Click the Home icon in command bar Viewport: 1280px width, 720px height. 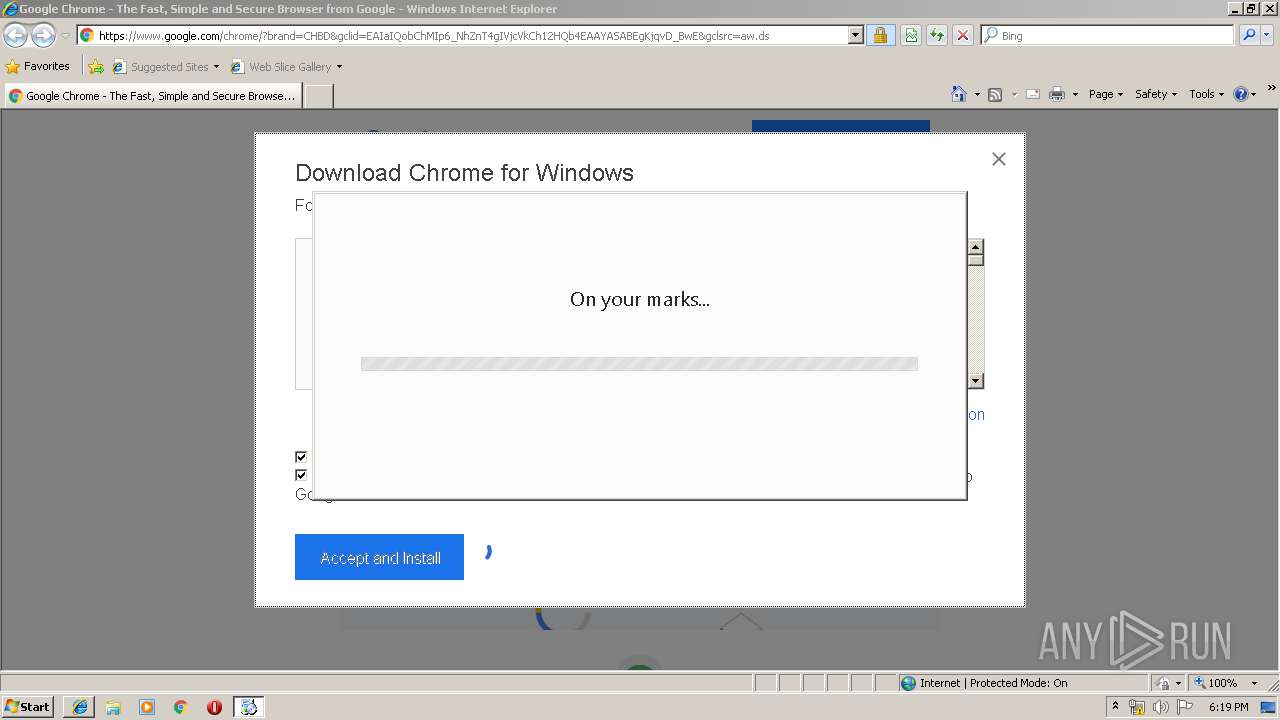coord(959,94)
